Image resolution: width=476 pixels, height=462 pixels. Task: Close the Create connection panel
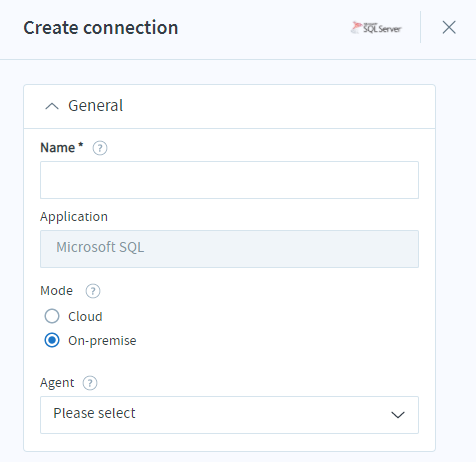(x=449, y=27)
